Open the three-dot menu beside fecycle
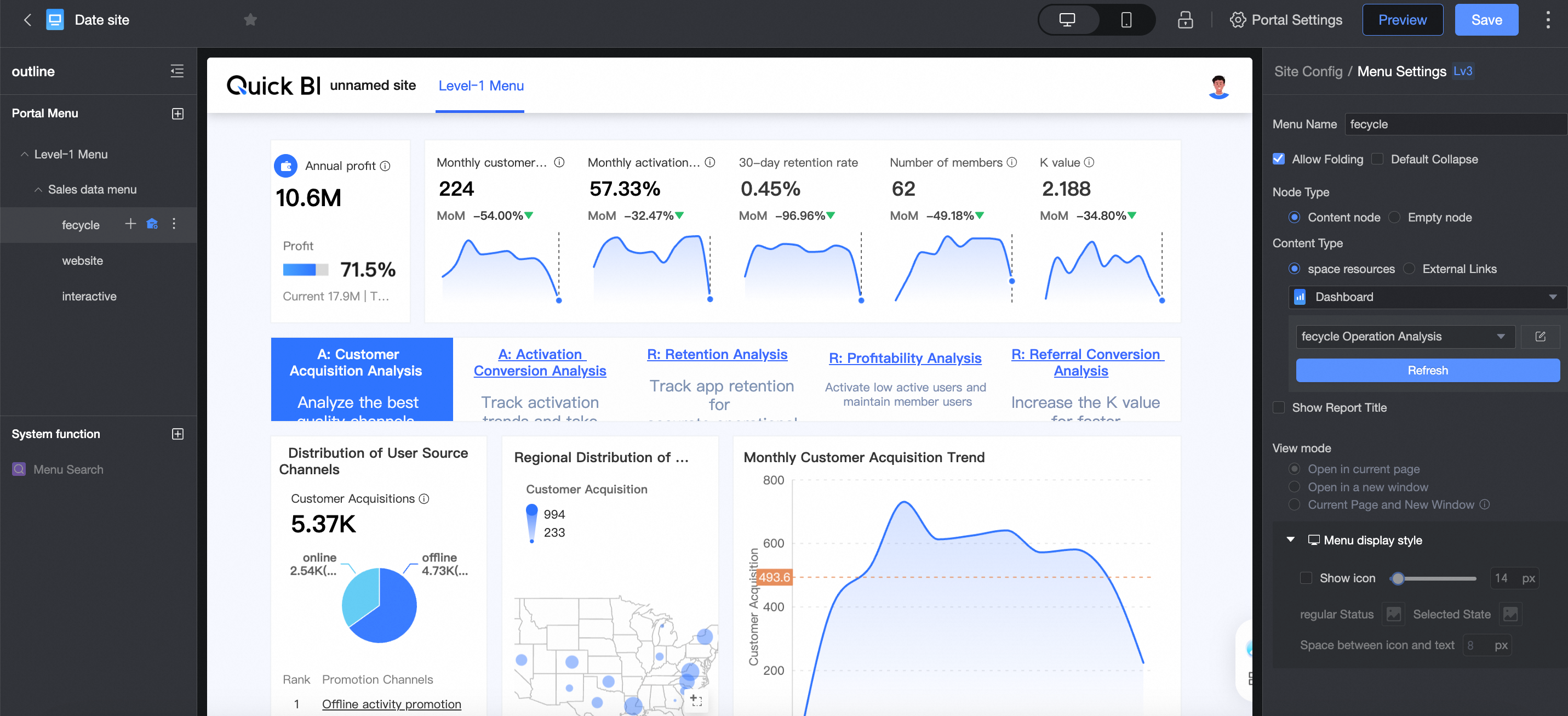 174,224
